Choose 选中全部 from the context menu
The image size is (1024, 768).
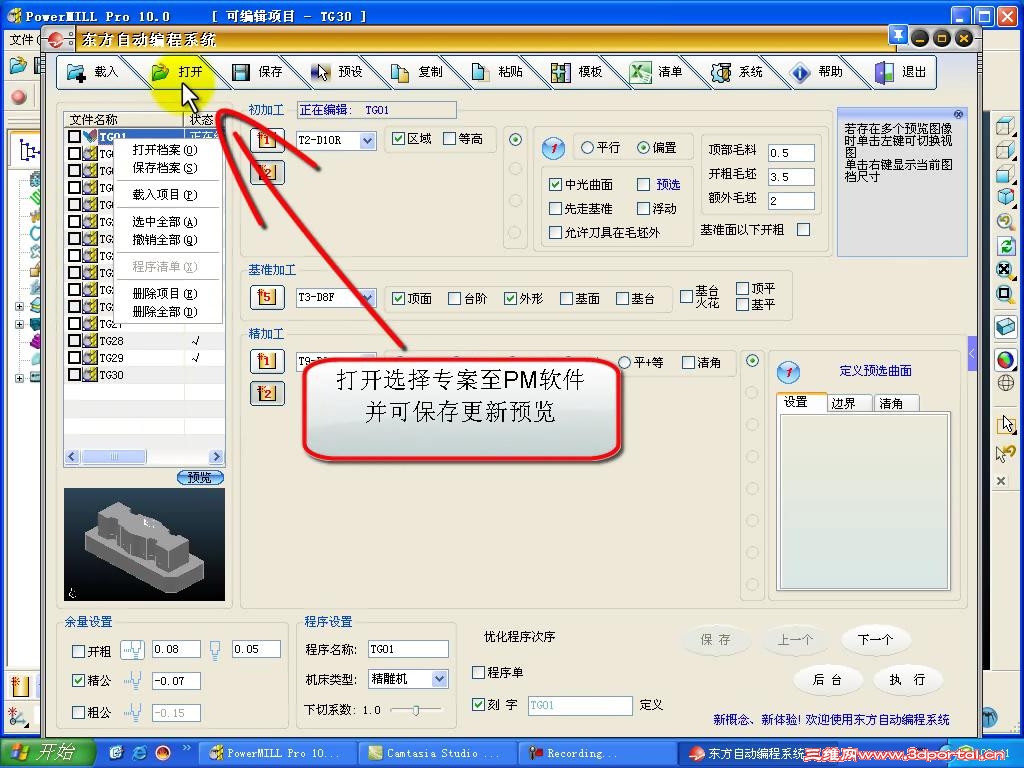[x=165, y=222]
